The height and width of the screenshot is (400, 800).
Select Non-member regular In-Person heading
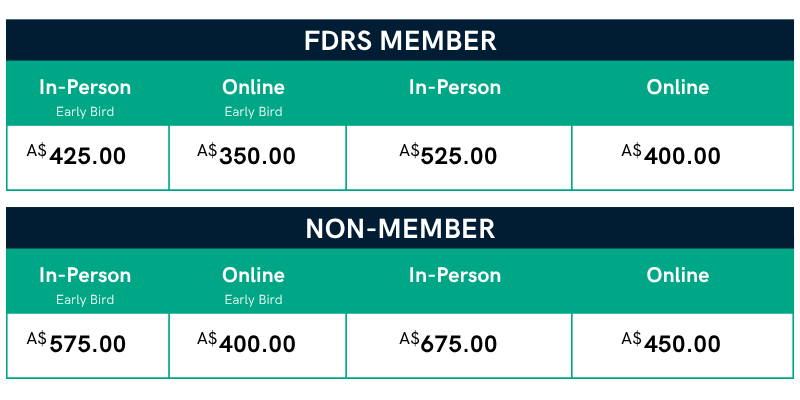[455, 275]
